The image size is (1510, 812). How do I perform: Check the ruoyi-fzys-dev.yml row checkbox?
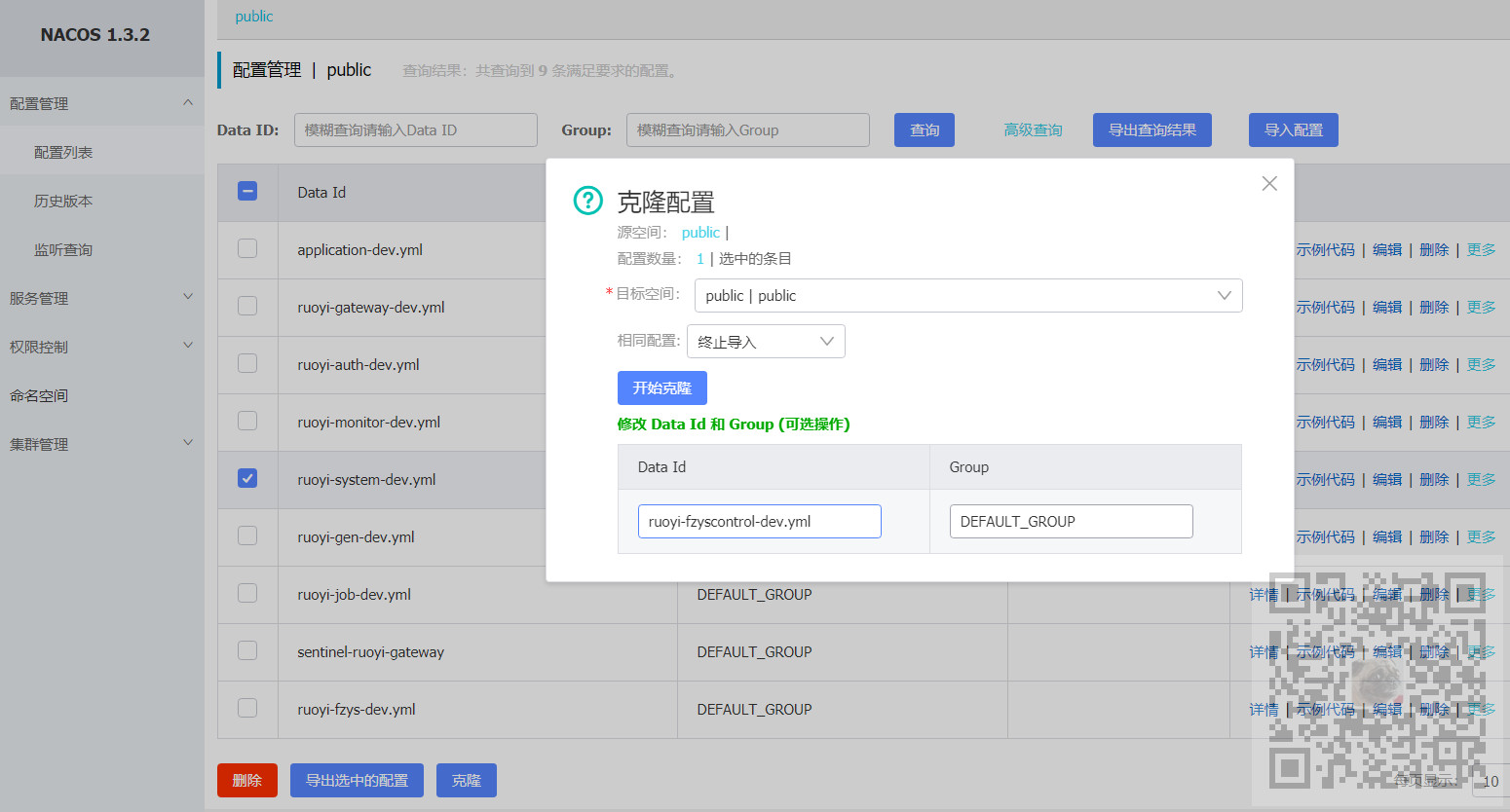[x=247, y=708]
